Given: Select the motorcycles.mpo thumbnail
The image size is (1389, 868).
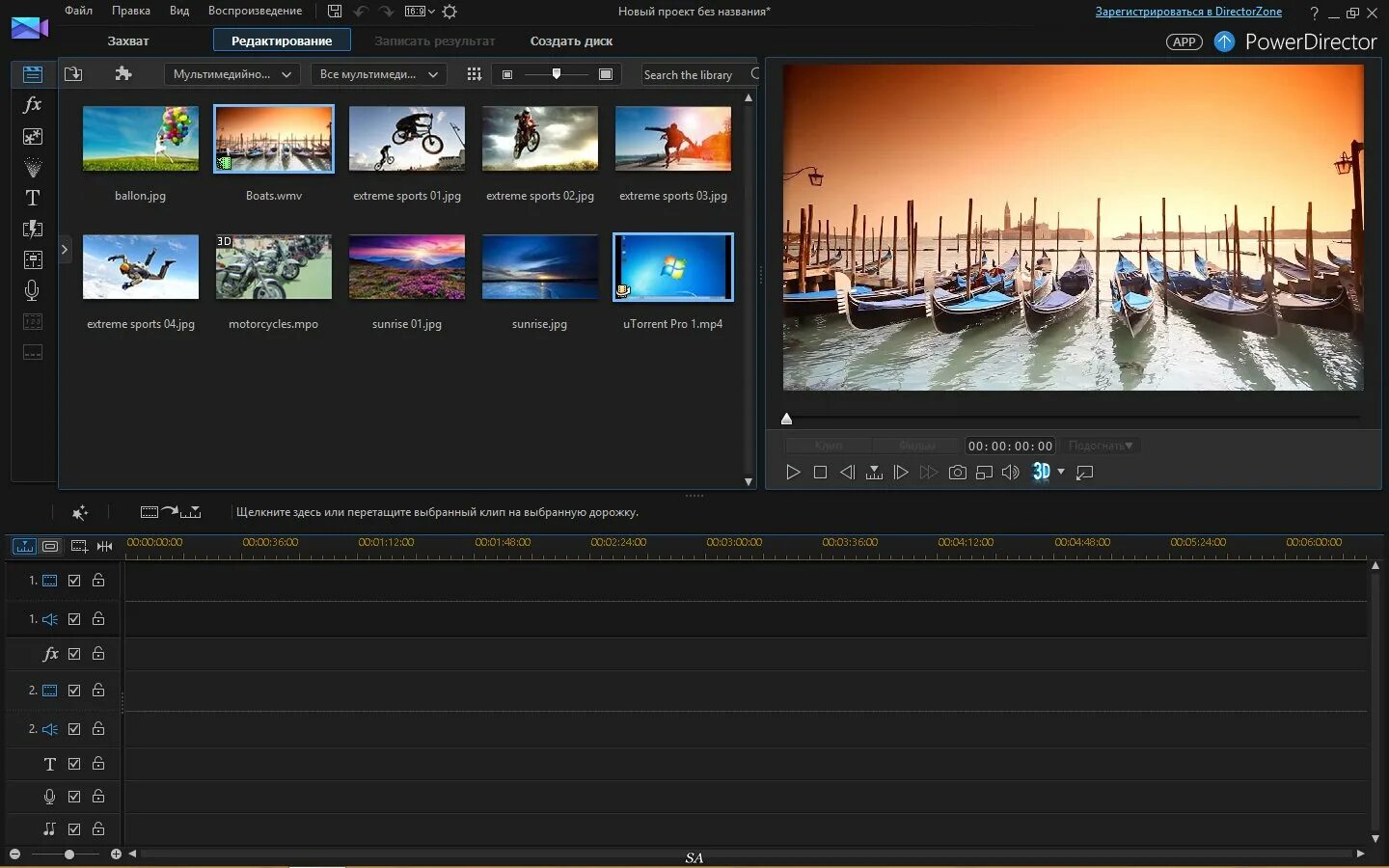Looking at the screenshot, I should 274,268.
